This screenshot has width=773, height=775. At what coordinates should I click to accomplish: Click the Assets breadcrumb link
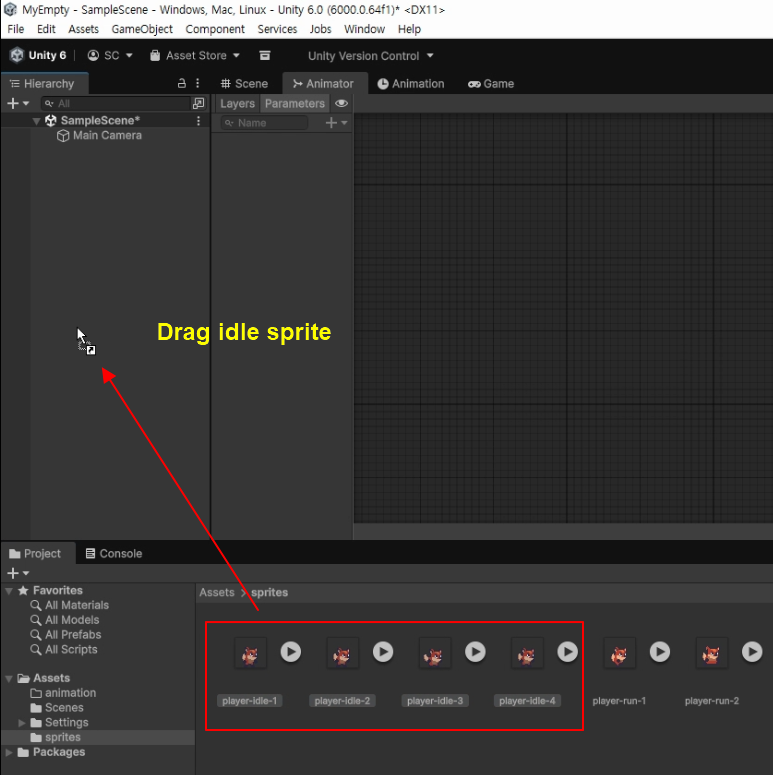[216, 593]
